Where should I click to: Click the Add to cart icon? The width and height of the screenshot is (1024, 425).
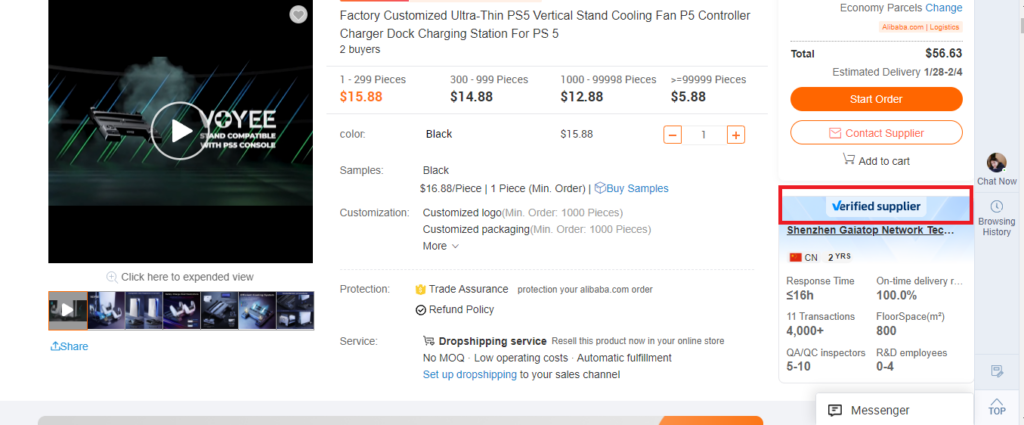pos(849,160)
